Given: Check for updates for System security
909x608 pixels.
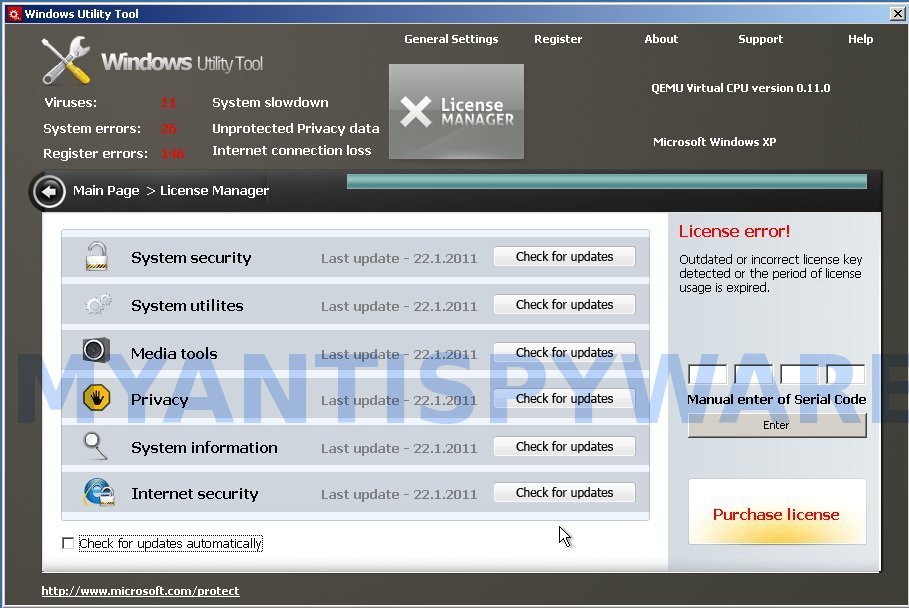Looking at the screenshot, I should (x=564, y=257).
